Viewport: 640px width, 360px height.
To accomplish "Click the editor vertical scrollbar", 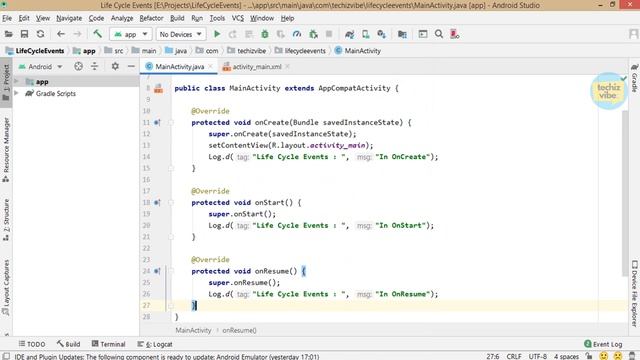I will point(624,192).
